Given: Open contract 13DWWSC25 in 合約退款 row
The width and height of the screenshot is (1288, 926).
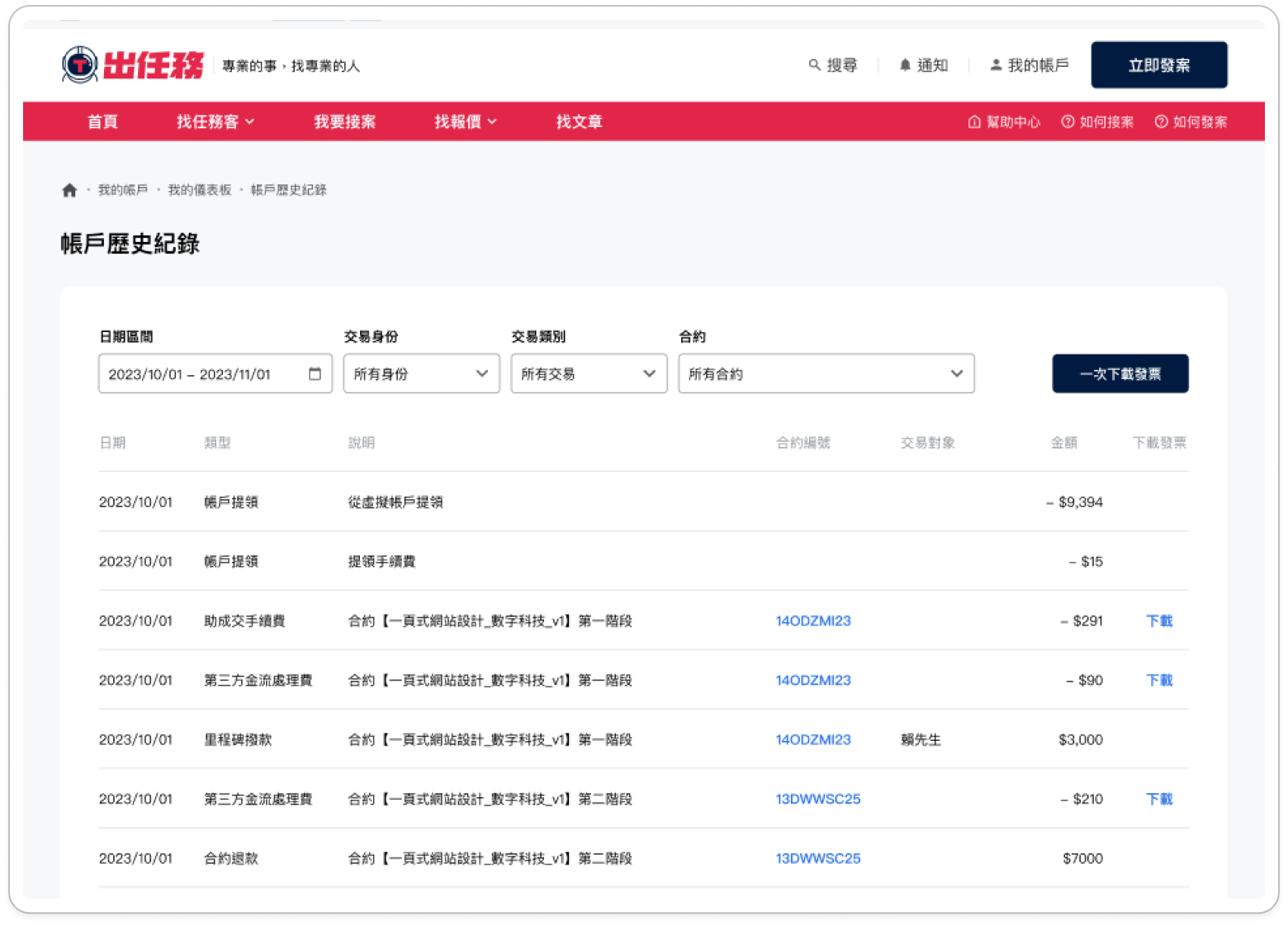Looking at the screenshot, I should click(x=818, y=859).
